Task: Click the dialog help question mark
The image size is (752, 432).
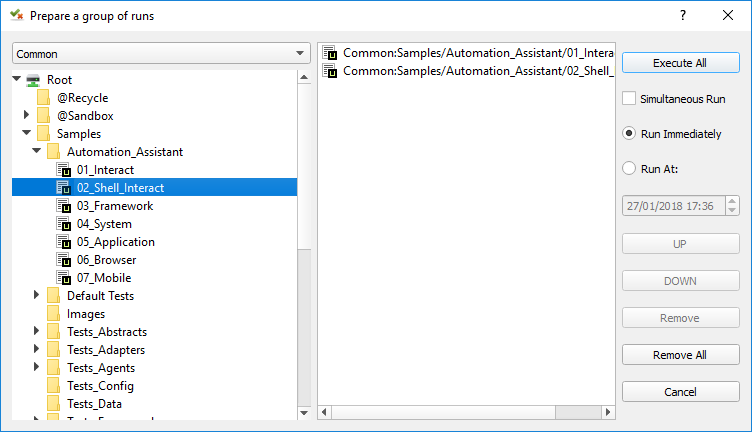Action: (683, 15)
